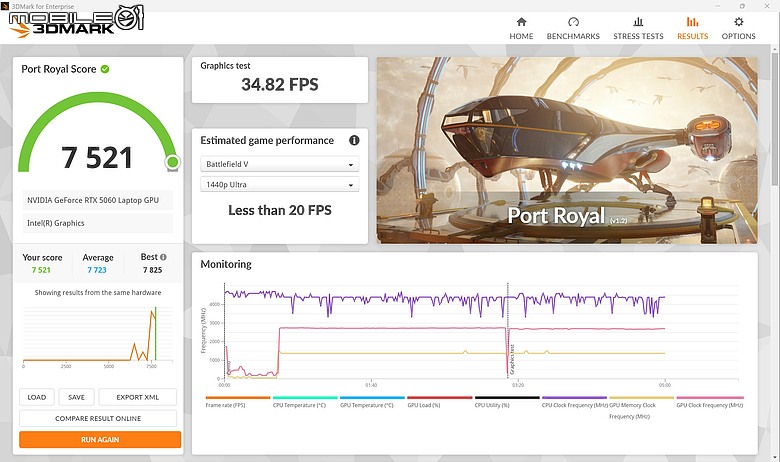The width and height of the screenshot is (780, 462).
Task: Switch to Stress Tests tab
Action: (638, 28)
